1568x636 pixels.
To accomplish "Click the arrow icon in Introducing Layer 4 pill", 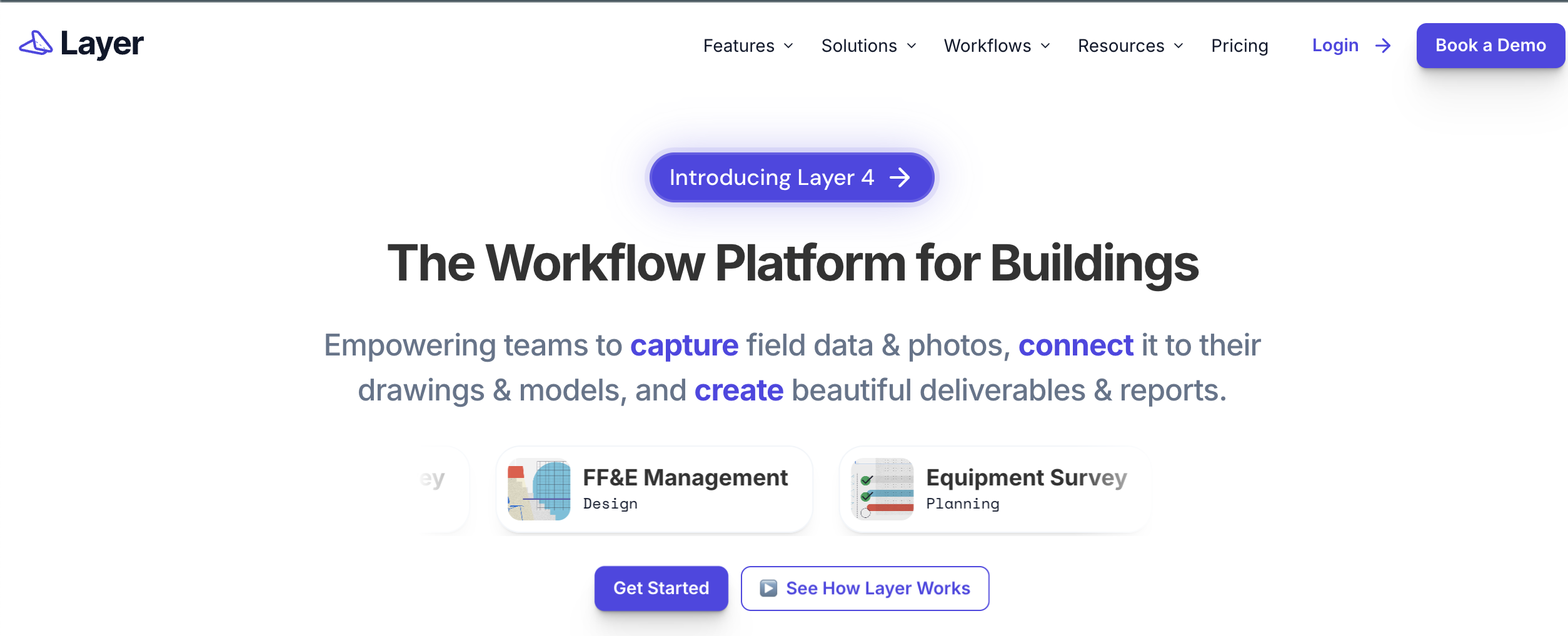I will click(900, 177).
